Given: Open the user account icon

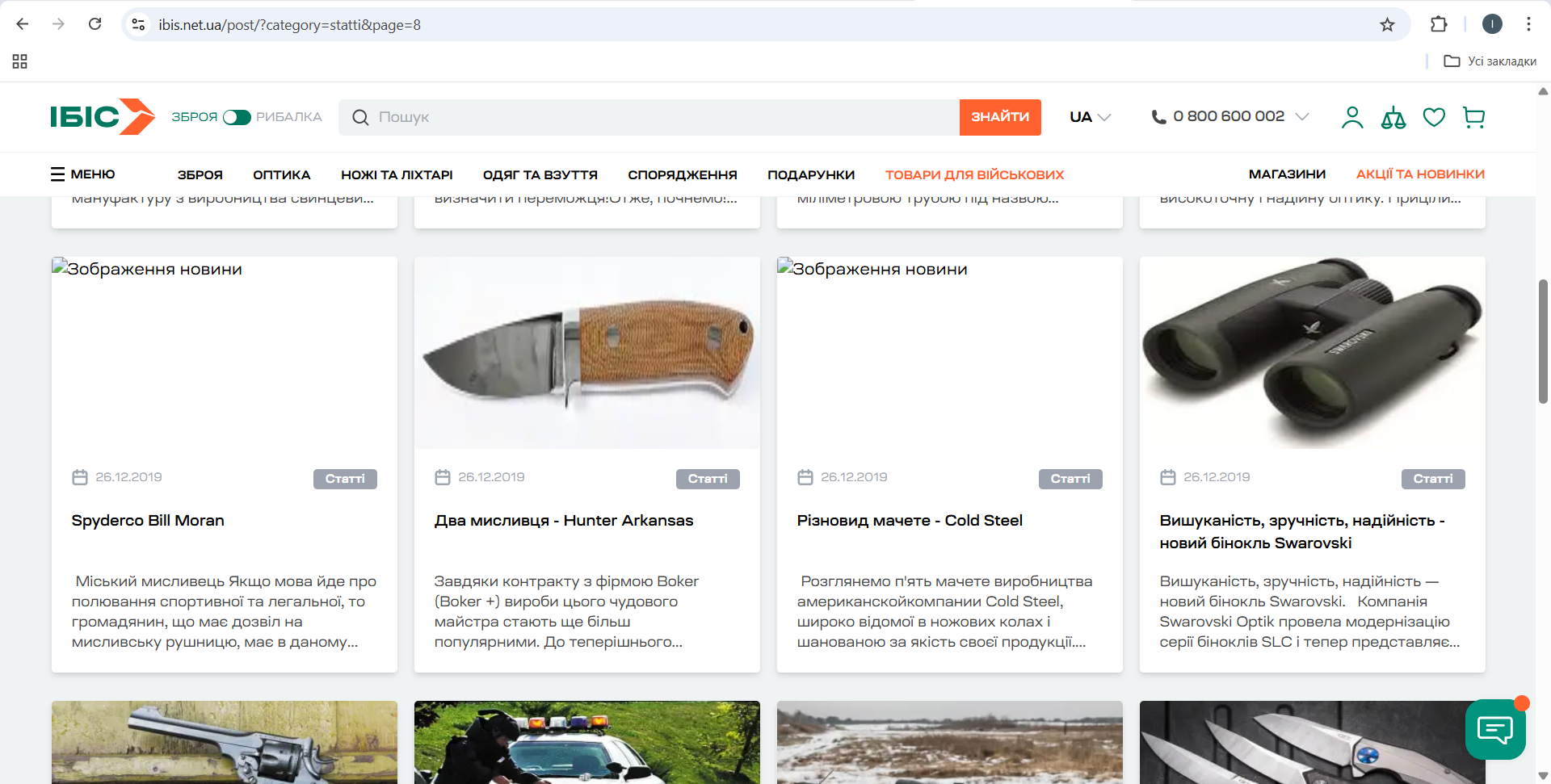Looking at the screenshot, I should tap(1352, 117).
